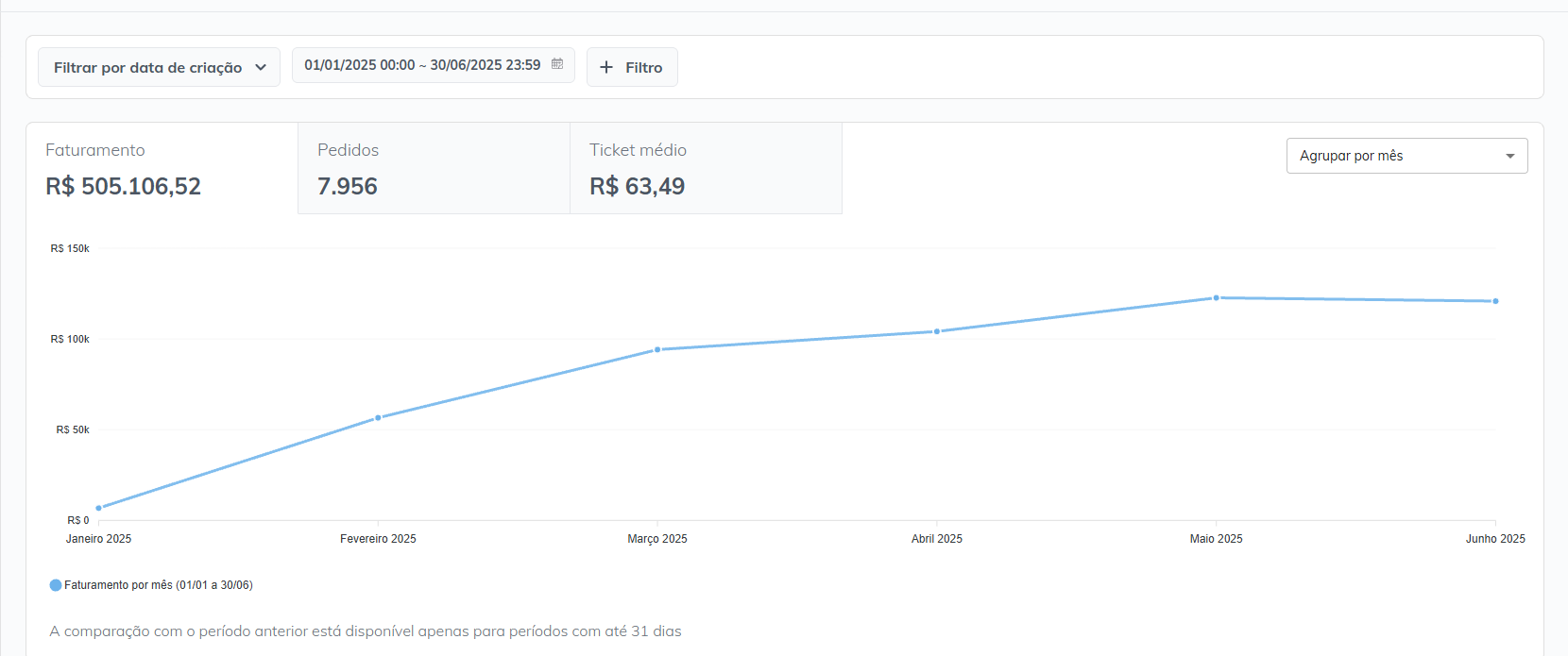The width and height of the screenshot is (1568, 656).
Task: Click the 'R$ 150k' y-axis label
Action: pos(70,248)
